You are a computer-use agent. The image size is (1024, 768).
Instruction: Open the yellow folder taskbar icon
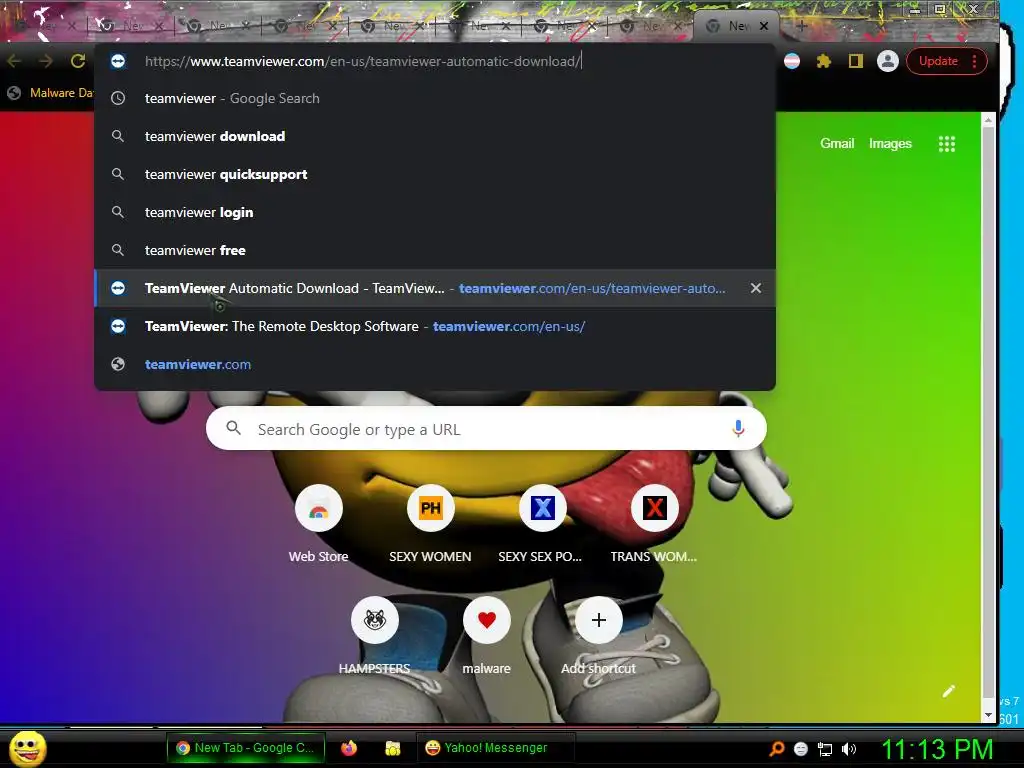(x=392, y=748)
